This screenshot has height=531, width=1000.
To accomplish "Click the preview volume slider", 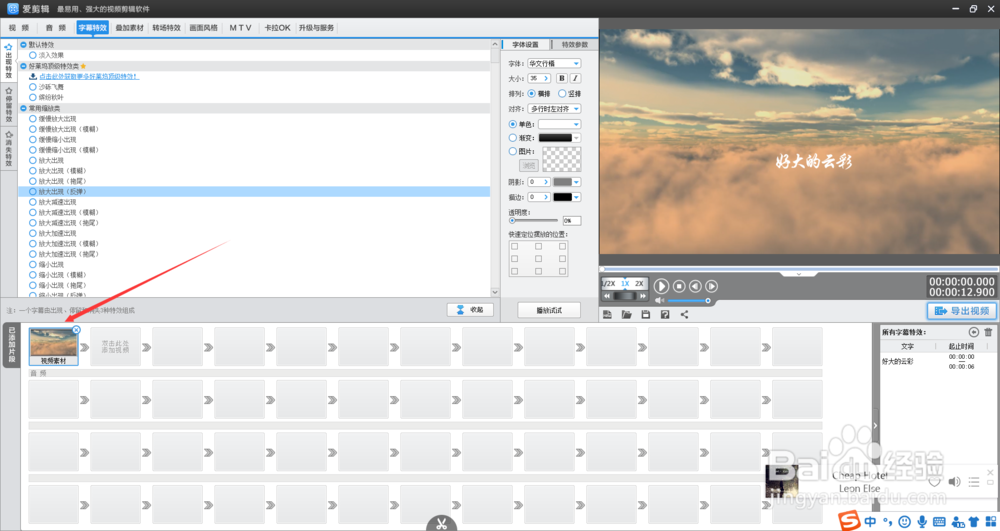I will (689, 300).
